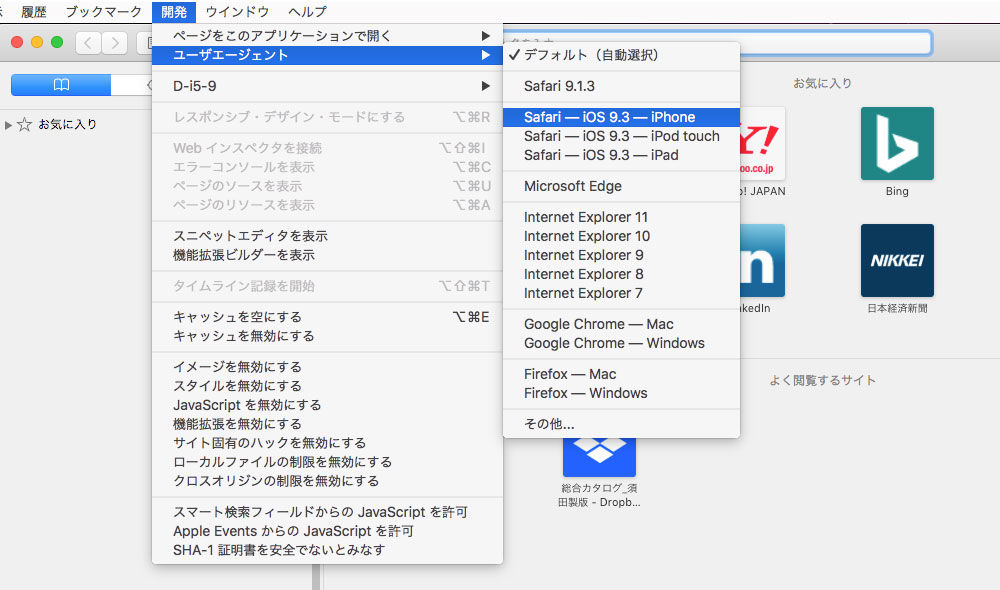Select Safari 9.1.3 user agent
This screenshot has width=1000, height=590.
pos(621,86)
